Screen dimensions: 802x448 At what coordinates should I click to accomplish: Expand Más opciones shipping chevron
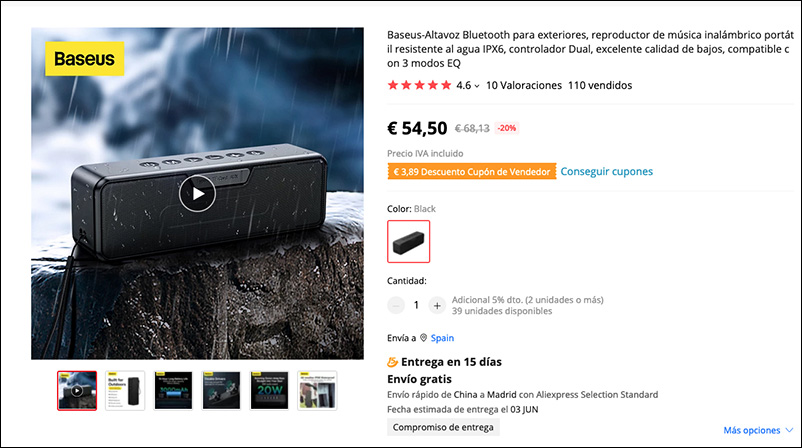click(789, 430)
